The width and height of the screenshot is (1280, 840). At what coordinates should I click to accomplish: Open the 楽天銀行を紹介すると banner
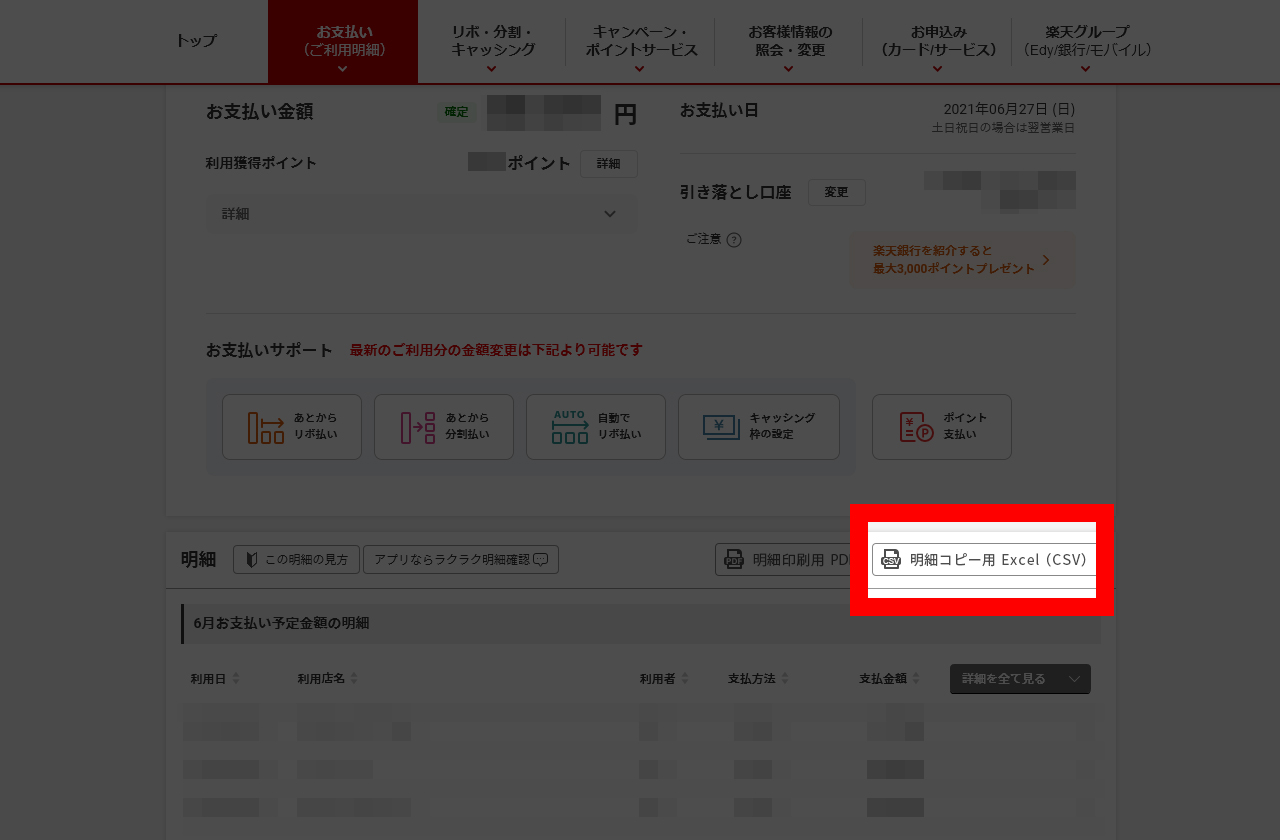point(963,260)
